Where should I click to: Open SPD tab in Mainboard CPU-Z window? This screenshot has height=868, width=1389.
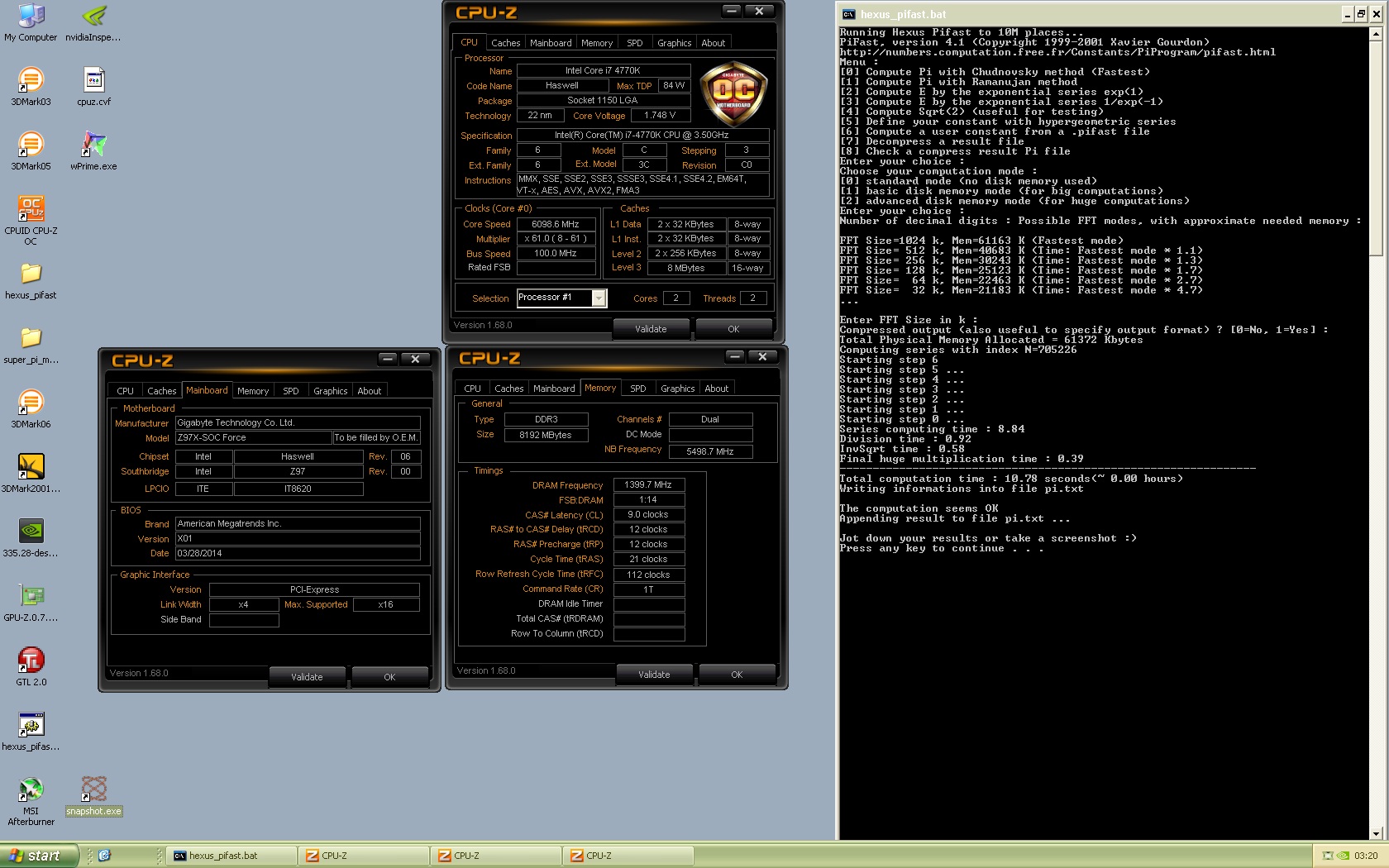tap(291, 391)
